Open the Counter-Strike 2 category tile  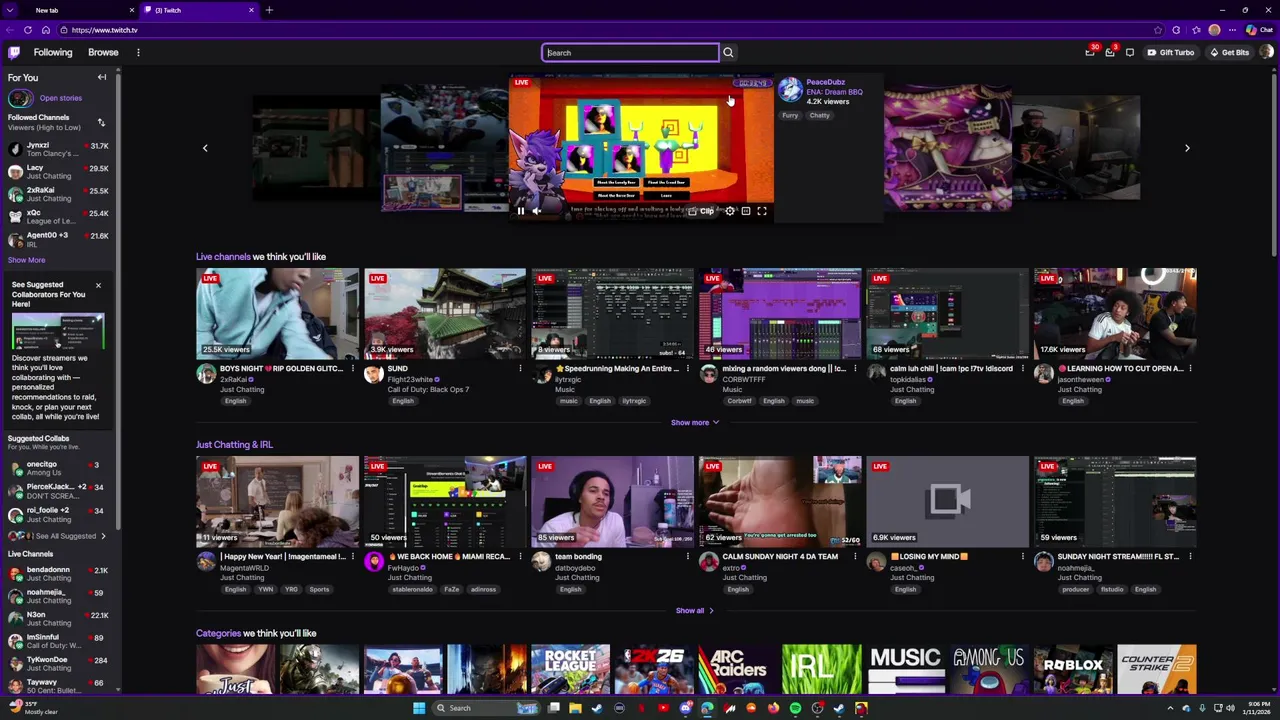tap(1156, 670)
